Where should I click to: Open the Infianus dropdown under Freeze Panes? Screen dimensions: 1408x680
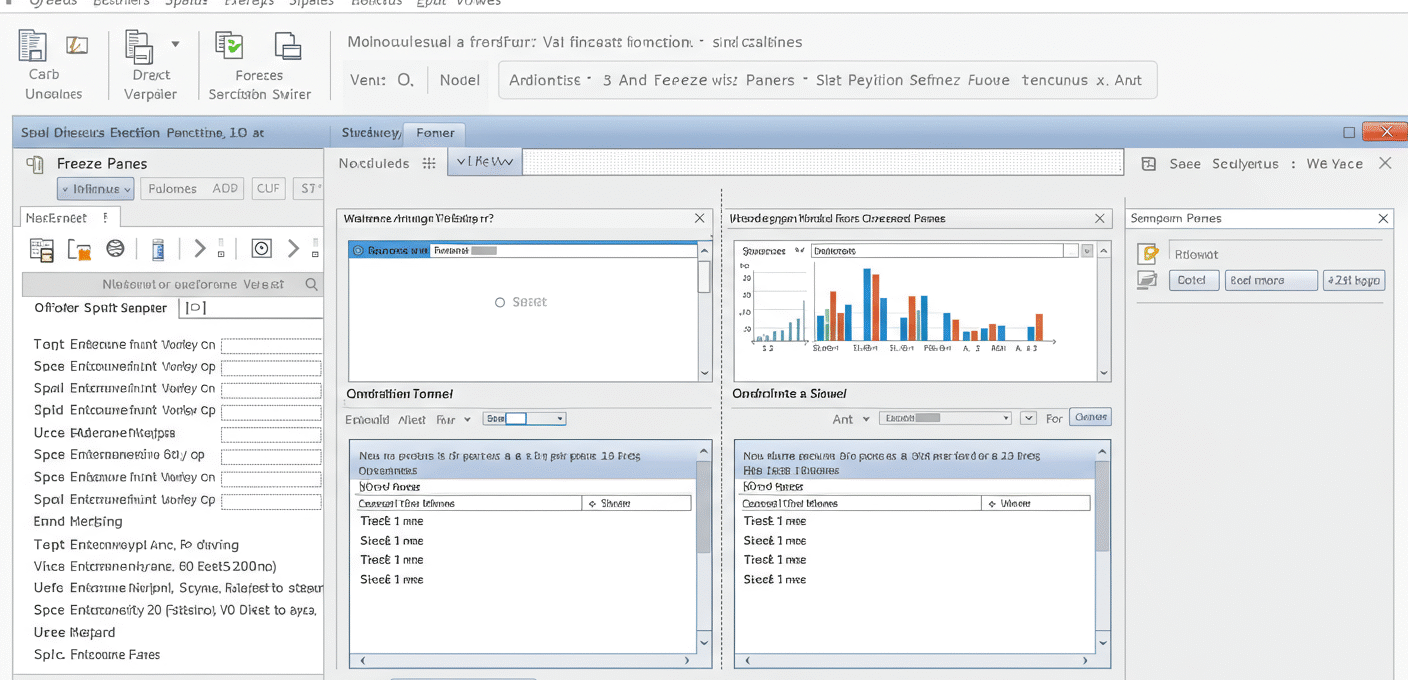tap(95, 188)
